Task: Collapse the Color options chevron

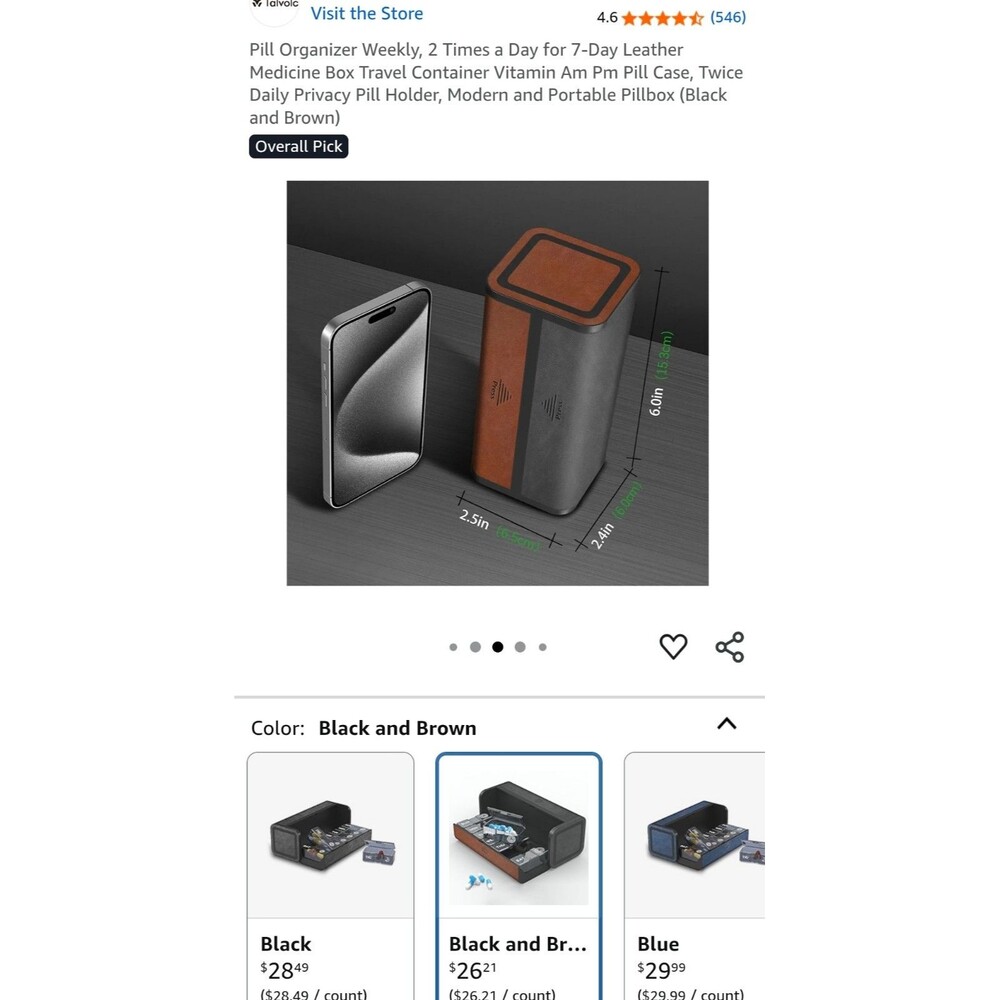Action: point(726,724)
